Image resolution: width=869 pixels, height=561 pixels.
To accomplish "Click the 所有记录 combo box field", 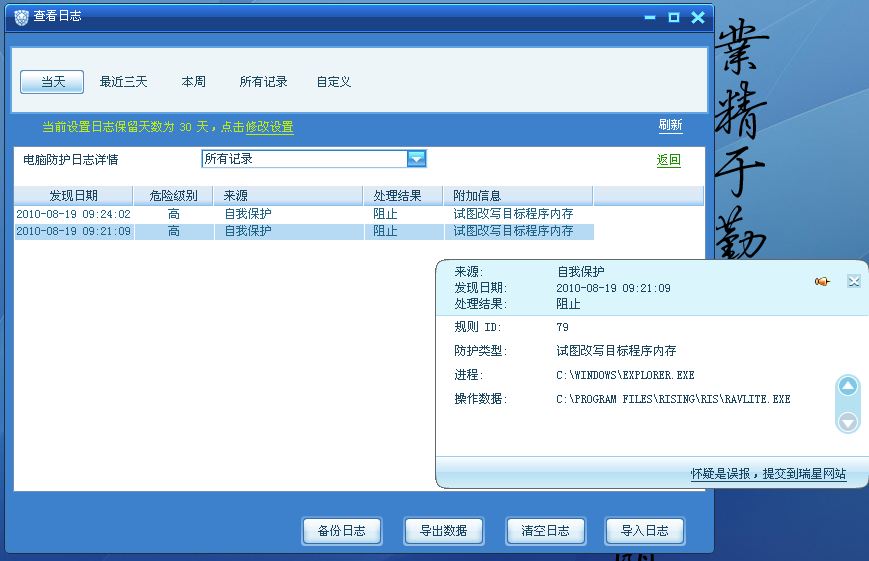I will point(314,159).
